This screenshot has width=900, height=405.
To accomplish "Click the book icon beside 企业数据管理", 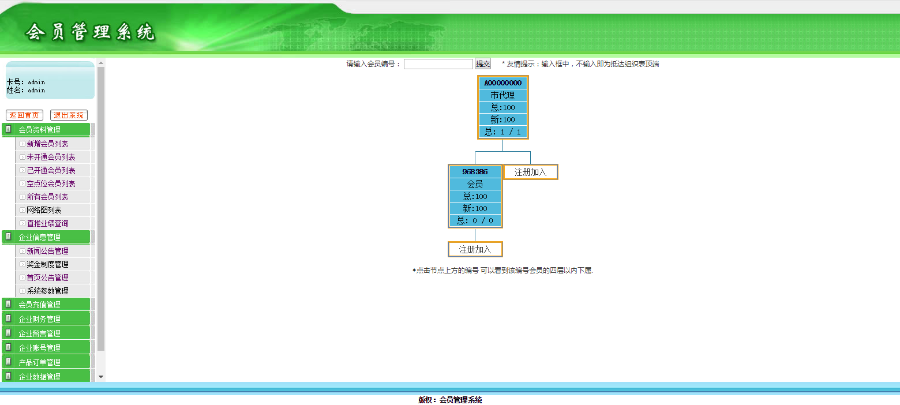I will (x=8, y=376).
